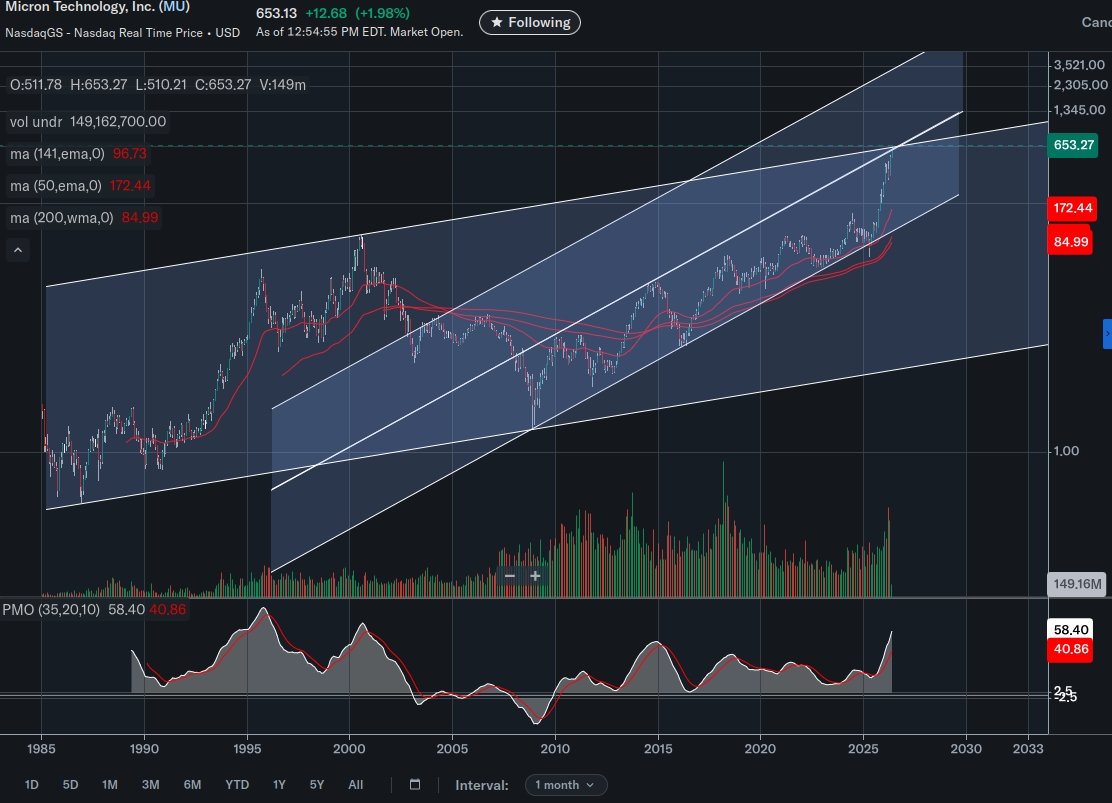Open the blue side panel arrow handle
This screenshot has height=803, width=1112.
click(x=1107, y=333)
